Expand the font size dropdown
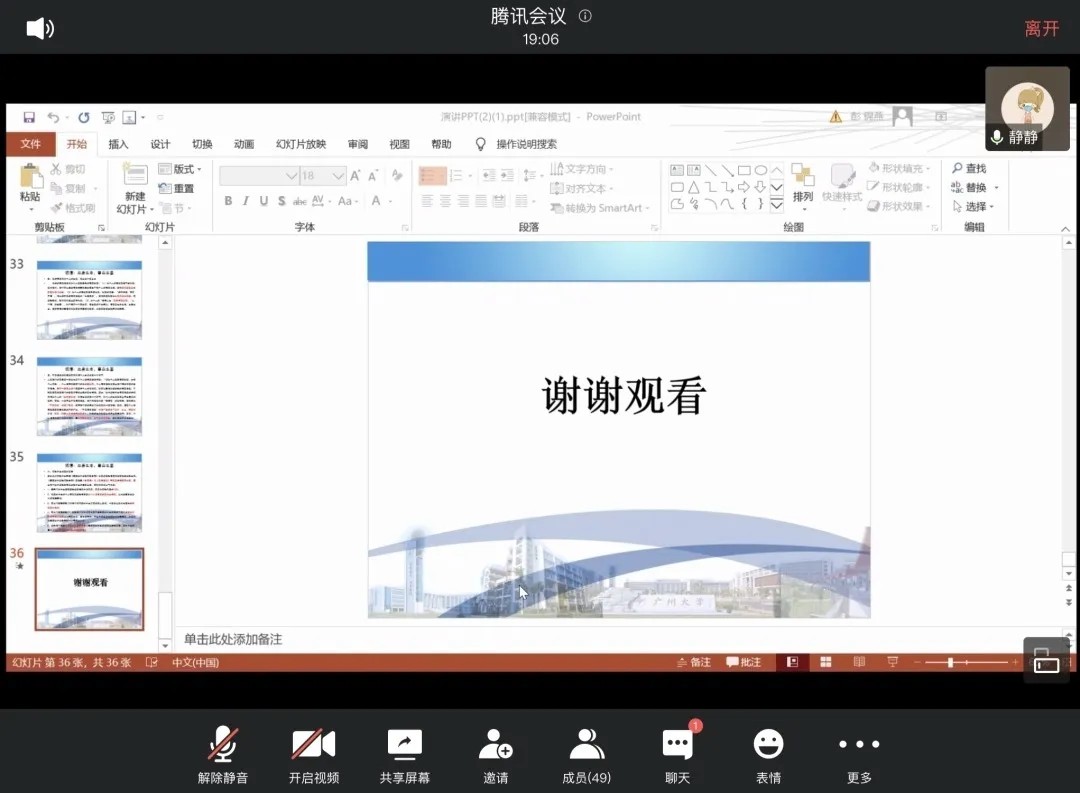1080x793 pixels. (x=338, y=175)
